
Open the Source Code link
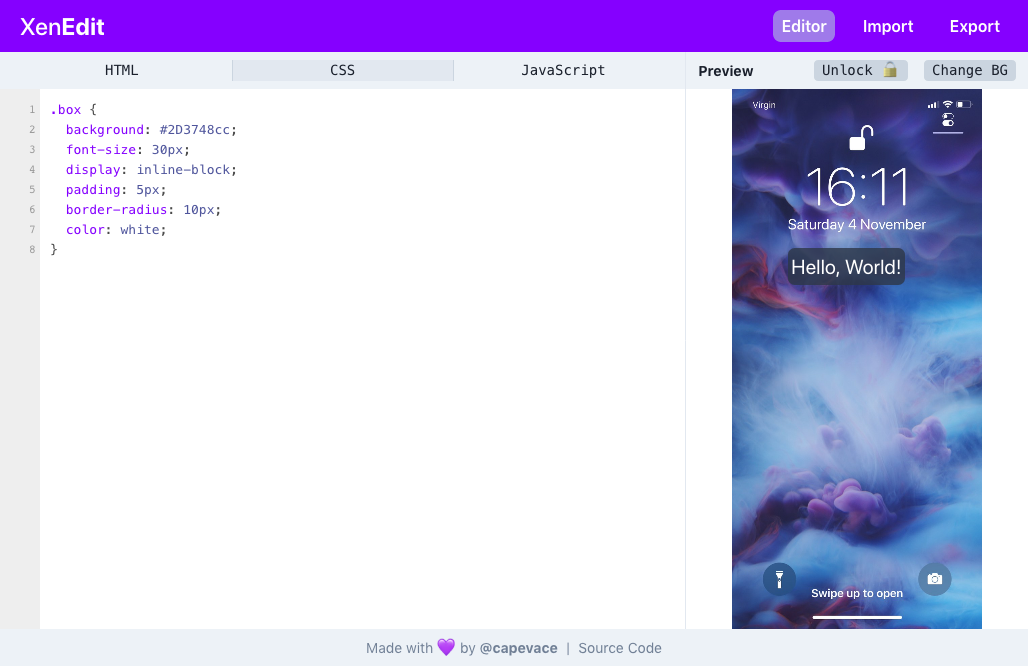pyautogui.click(x=619, y=648)
